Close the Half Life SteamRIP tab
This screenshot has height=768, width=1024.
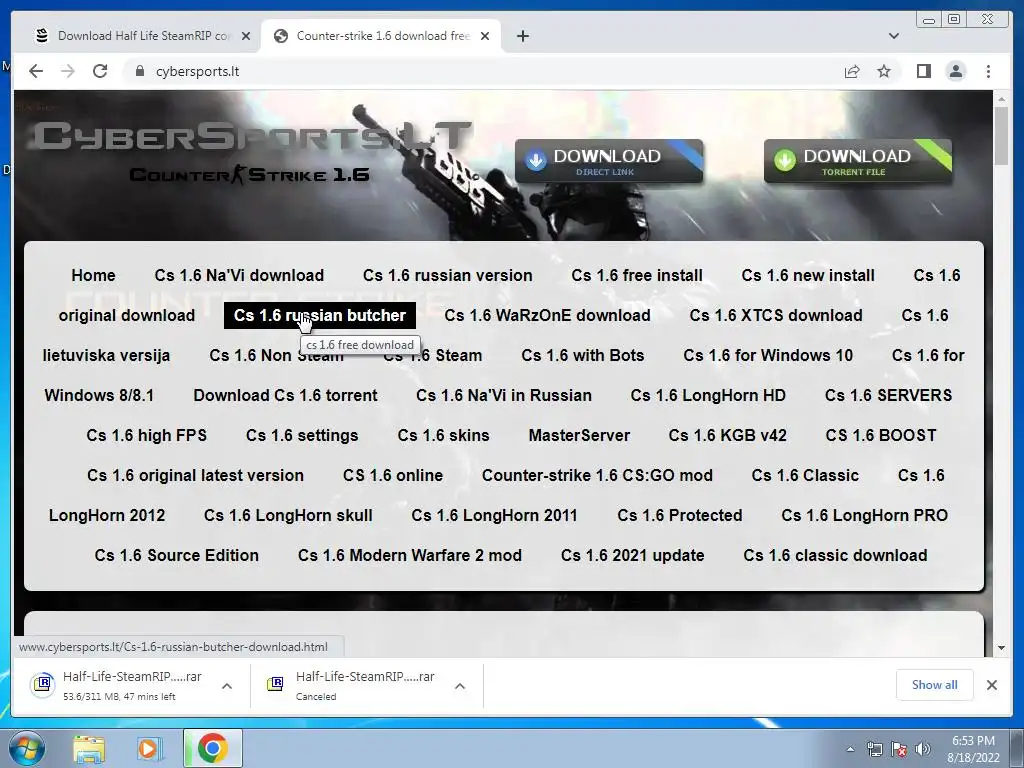(x=246, y=36)
